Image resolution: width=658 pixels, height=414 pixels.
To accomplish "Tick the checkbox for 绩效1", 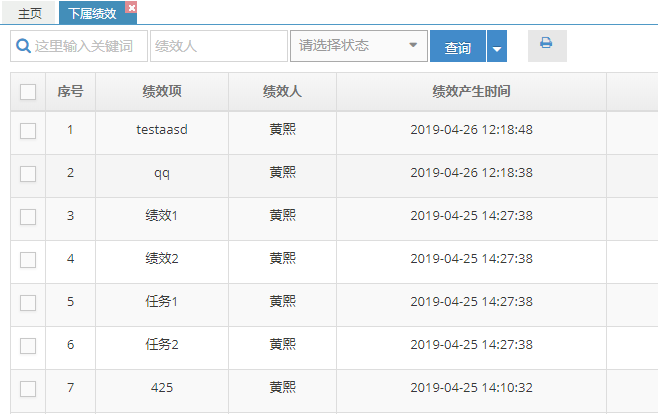I will 28,217.
